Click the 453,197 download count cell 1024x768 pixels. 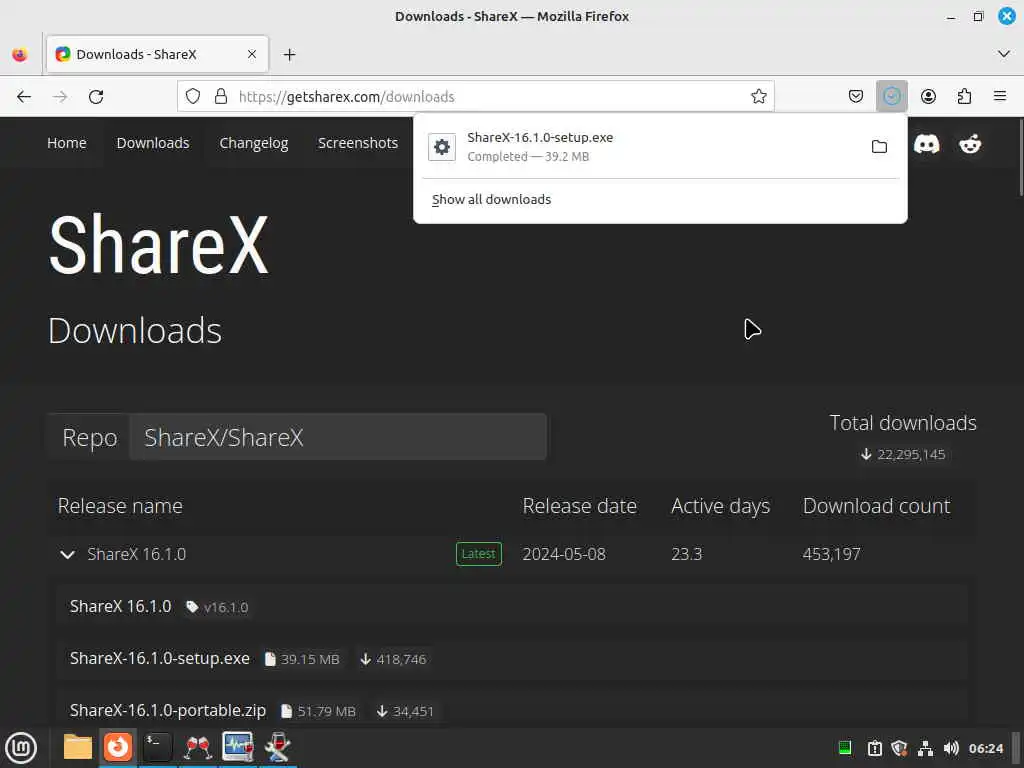pos(831,554)
